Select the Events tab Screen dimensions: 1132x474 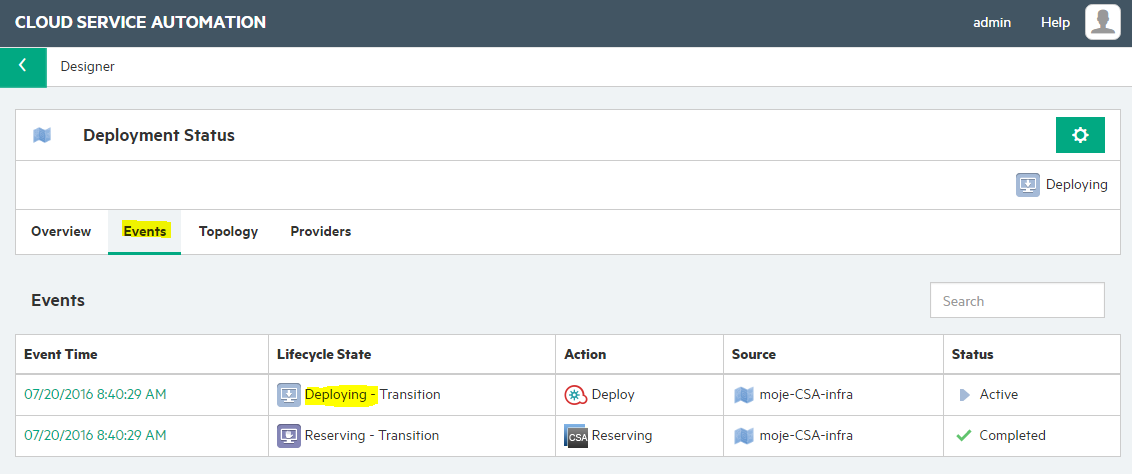pyautogui.click(x=144, y=232)
